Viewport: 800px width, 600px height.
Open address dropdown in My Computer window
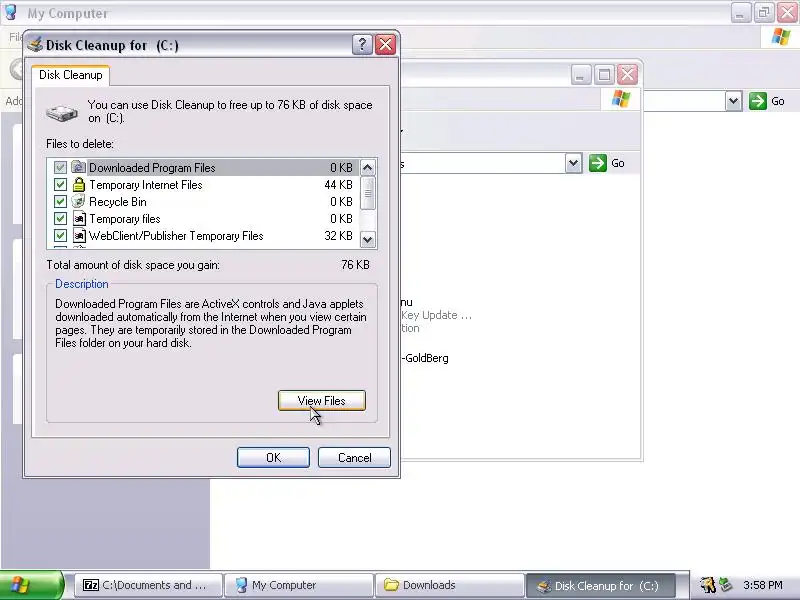(733, 101)
